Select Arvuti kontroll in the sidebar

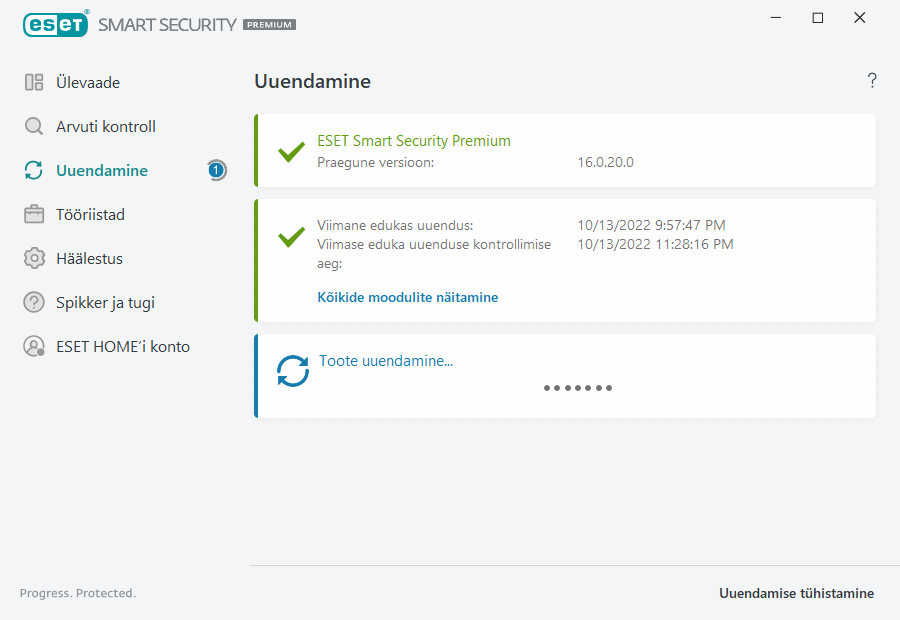(x=106, y=127)
